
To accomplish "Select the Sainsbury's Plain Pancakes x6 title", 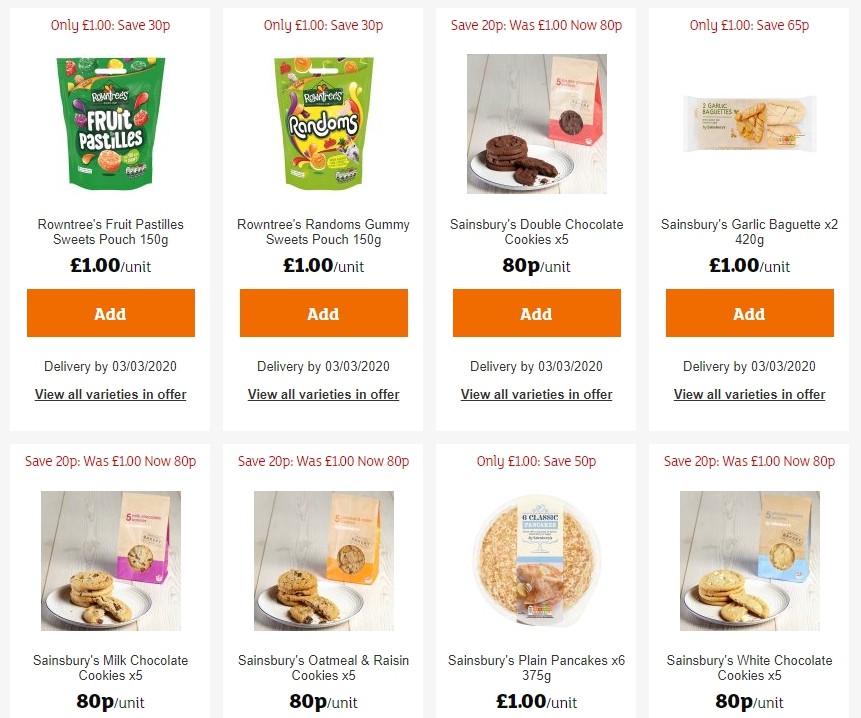I will click(536, 668).
